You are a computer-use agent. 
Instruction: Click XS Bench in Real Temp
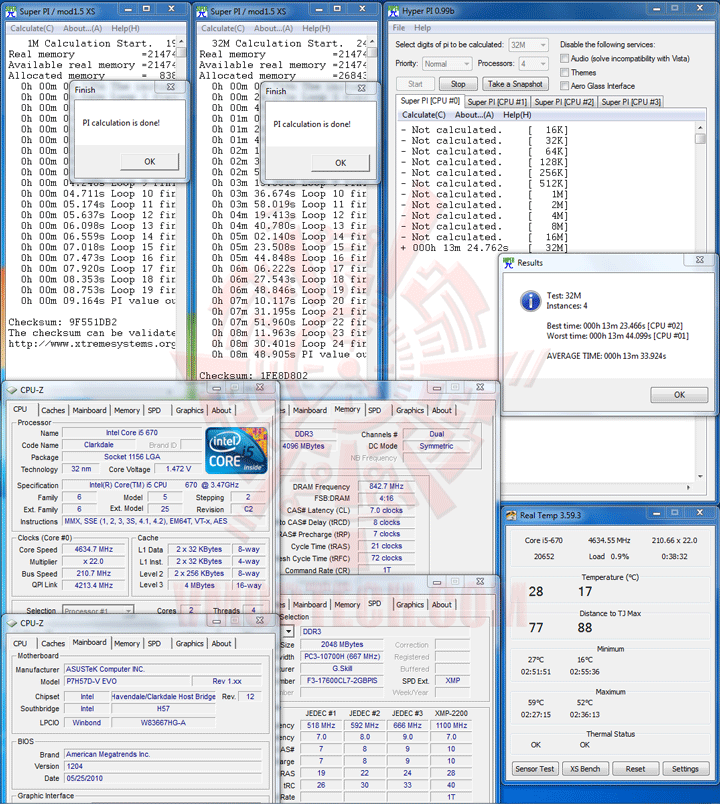pyautogui.click(x=585, y=769)
